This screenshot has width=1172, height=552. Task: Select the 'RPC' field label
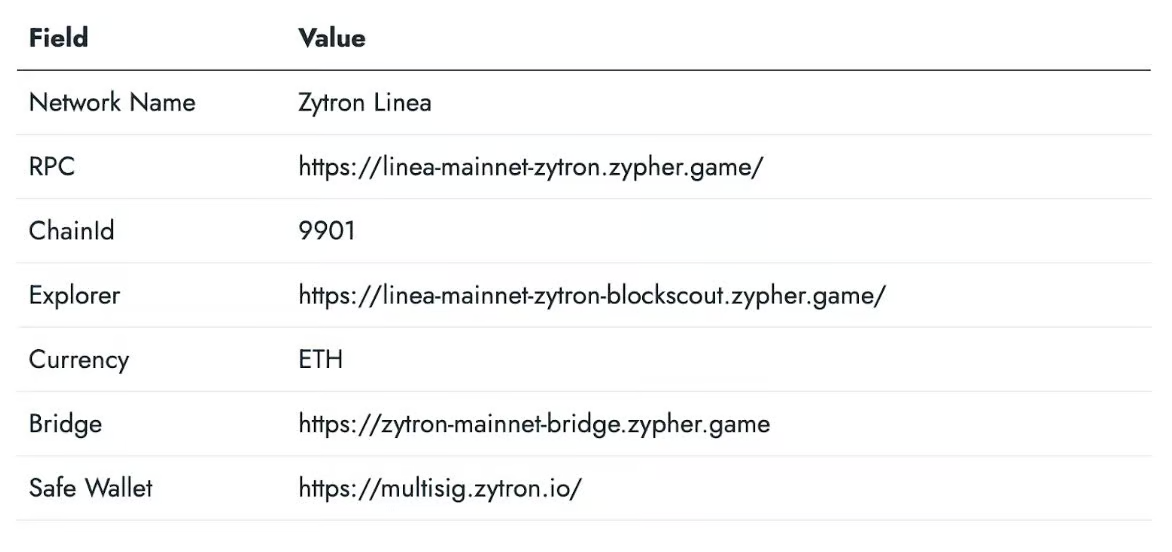click(52, 167)
